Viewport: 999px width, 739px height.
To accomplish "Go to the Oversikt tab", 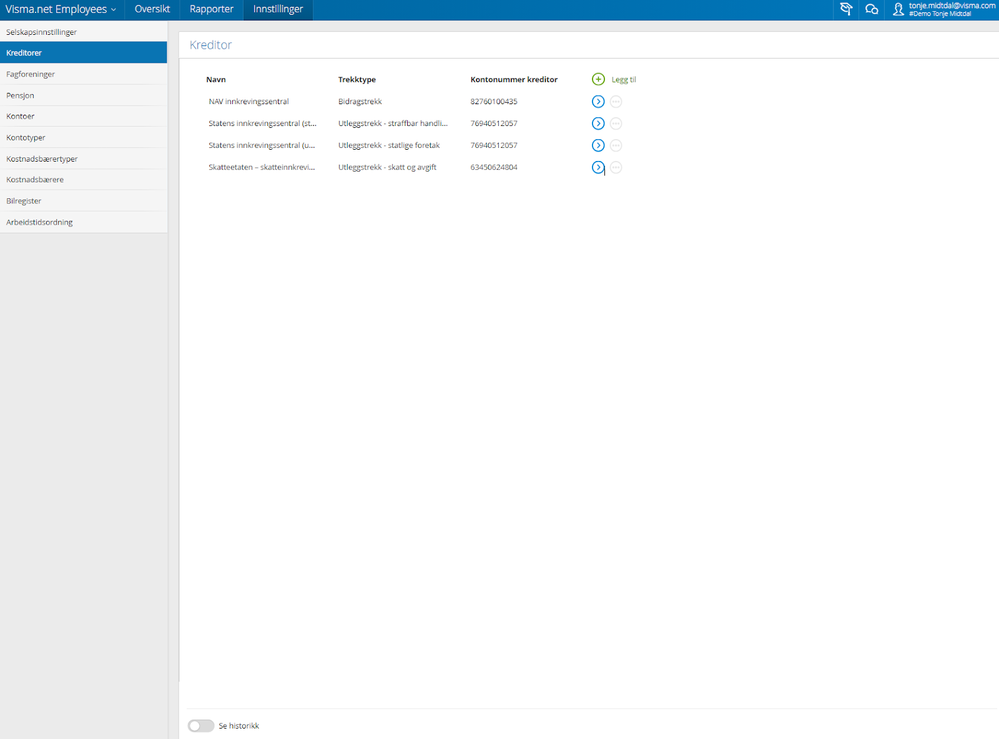I will 152,10.
